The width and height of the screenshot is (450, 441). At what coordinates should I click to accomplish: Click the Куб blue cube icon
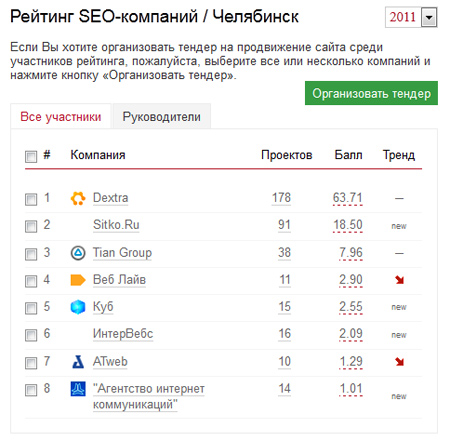(x=78, y=307)
